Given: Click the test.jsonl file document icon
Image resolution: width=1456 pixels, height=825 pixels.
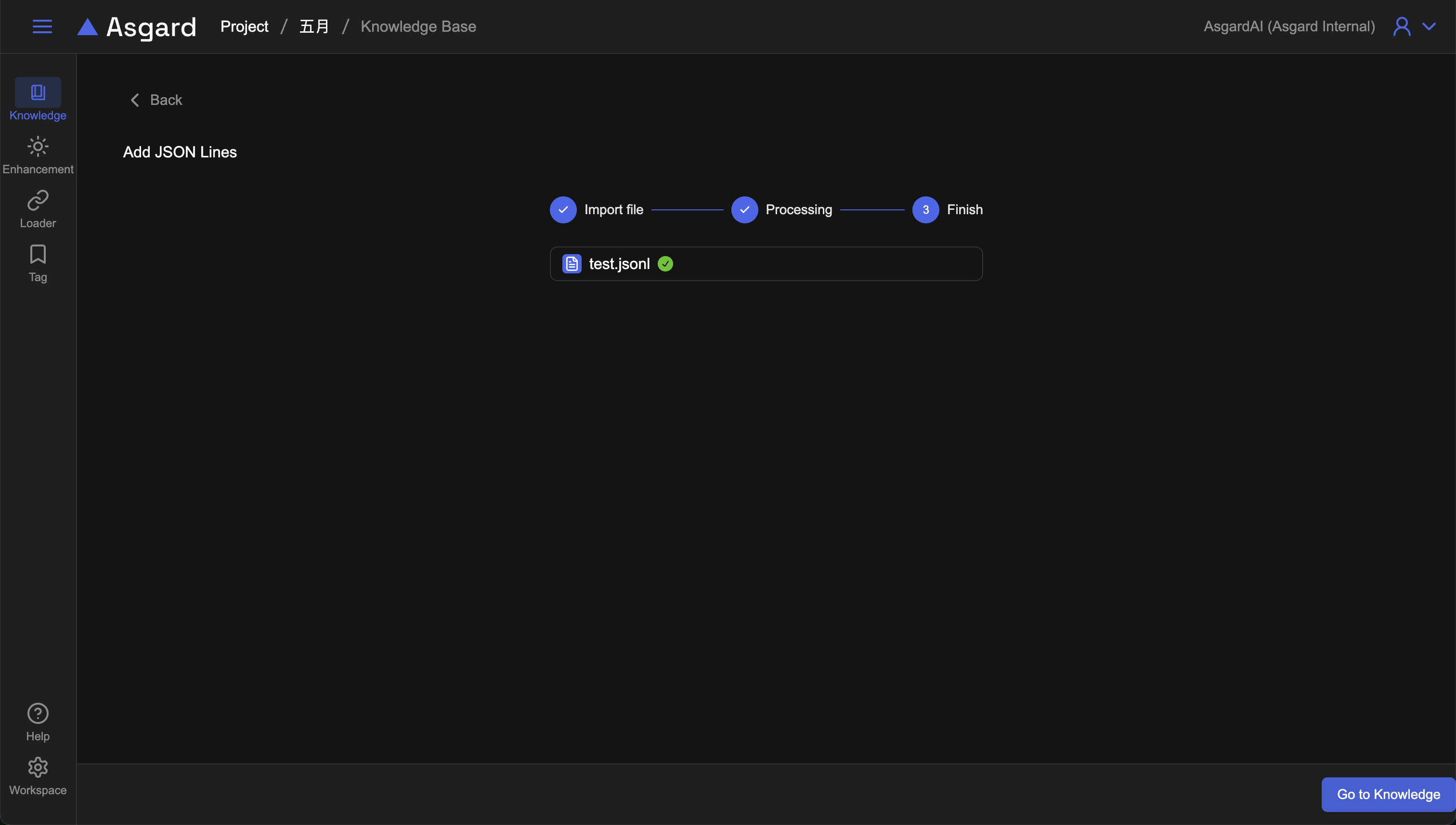Looking at the screenshot, I should click(x=572, y=263).
